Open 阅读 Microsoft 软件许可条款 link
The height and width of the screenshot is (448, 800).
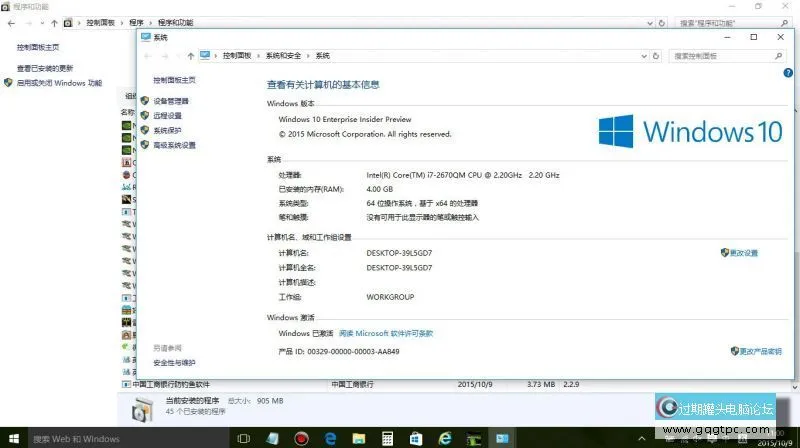tap(386, 333)
